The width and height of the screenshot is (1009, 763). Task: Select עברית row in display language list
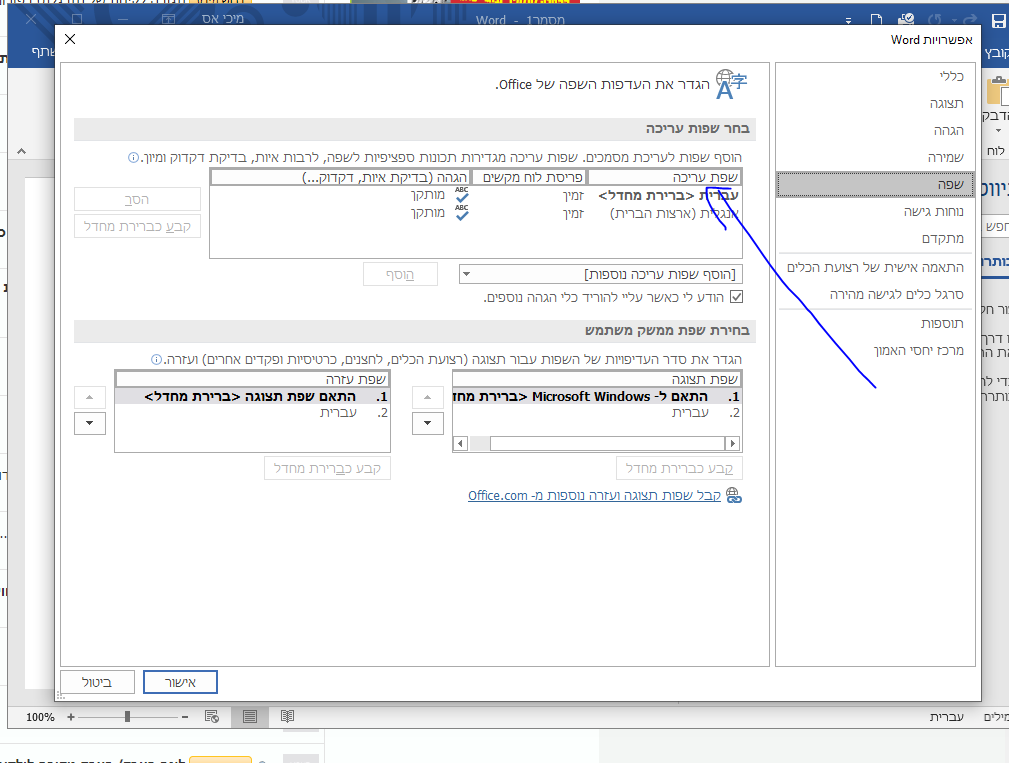[x=597, y=413]
